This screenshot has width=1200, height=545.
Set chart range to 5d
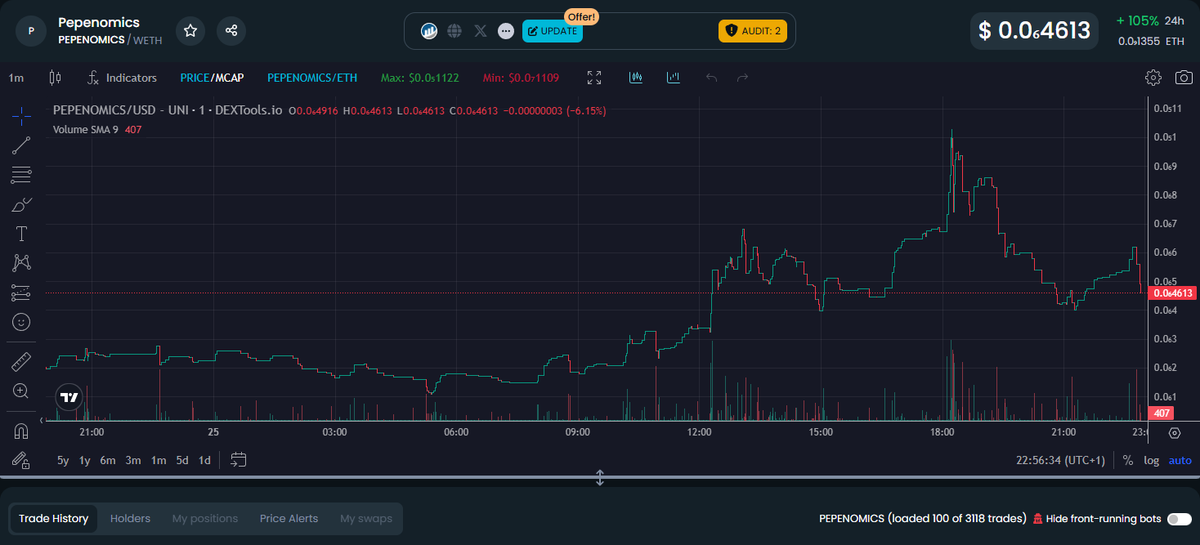point(182,461)
